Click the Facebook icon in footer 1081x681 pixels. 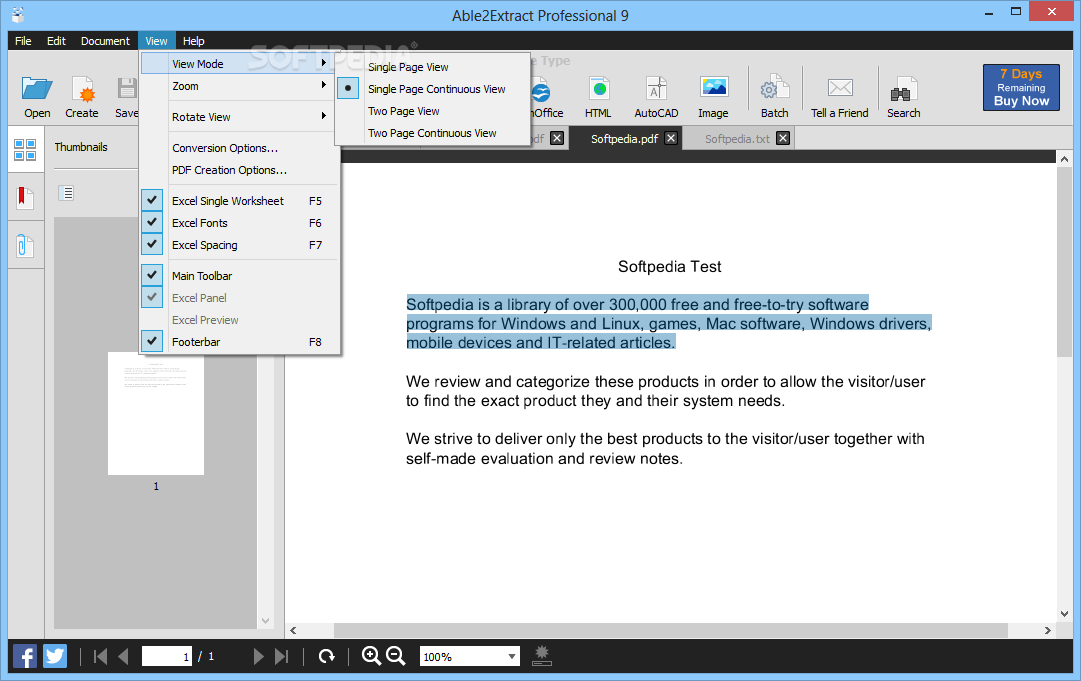tap(26, 656)
